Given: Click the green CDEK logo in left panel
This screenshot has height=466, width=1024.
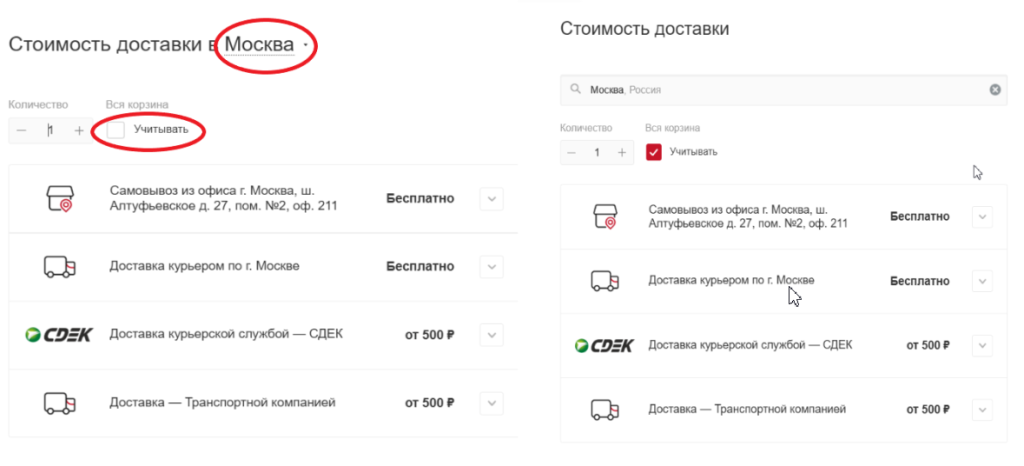Looking at the screenshot, I should 58,334.
